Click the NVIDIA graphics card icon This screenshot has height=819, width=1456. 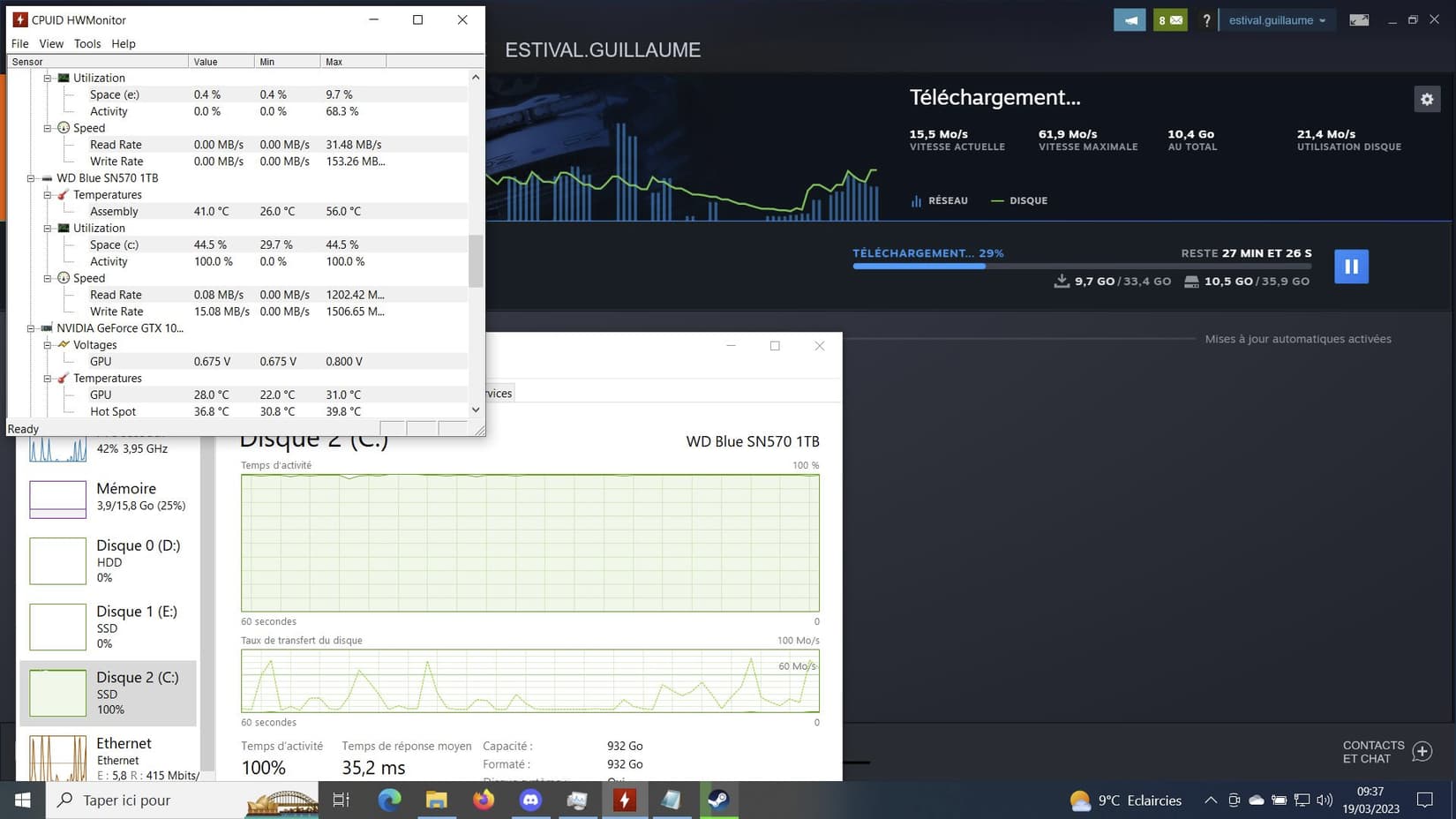point(47,328)
